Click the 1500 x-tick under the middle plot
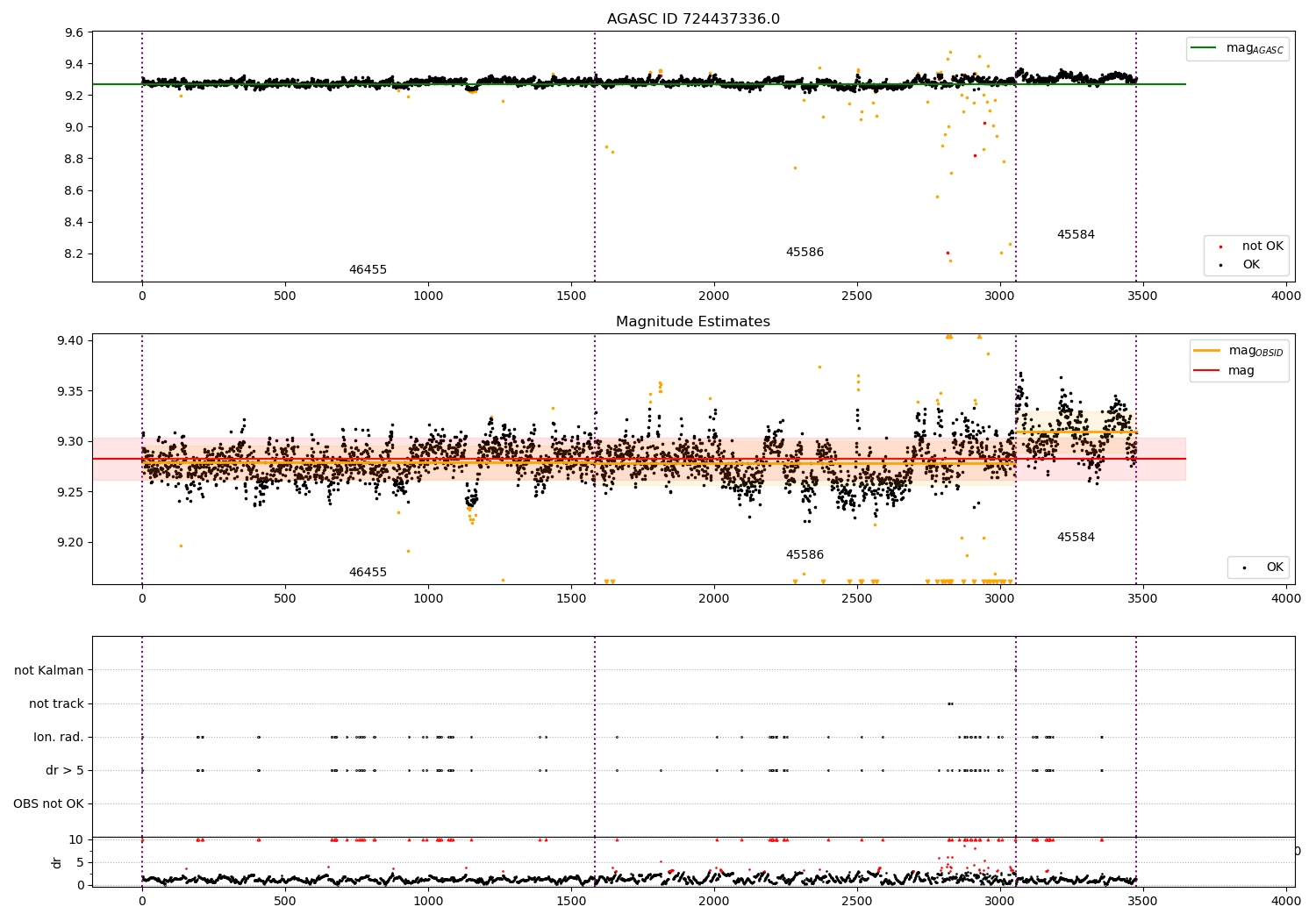Viewport: 1316px width, 921px height. [x=571, y=599]
